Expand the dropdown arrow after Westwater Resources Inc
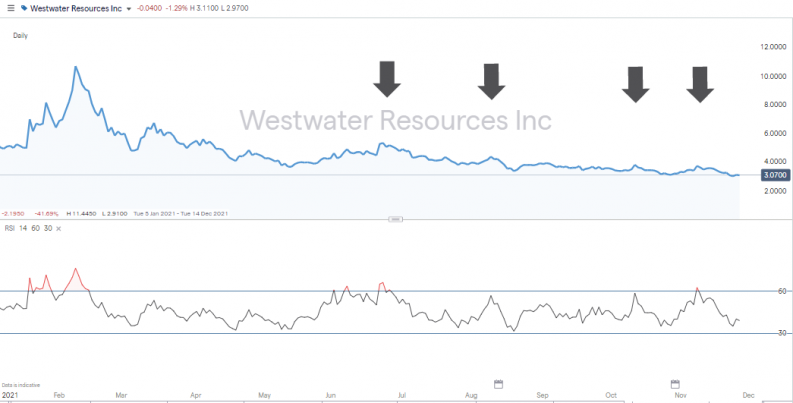Viewport: 793px width, 403px height. [128, 9]
